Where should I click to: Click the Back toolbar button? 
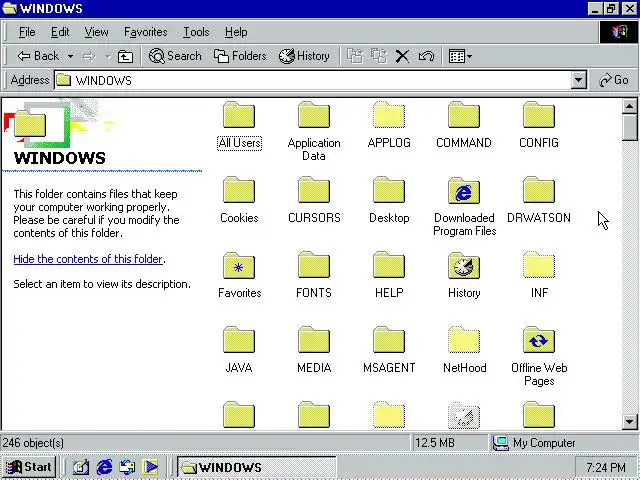38,56
